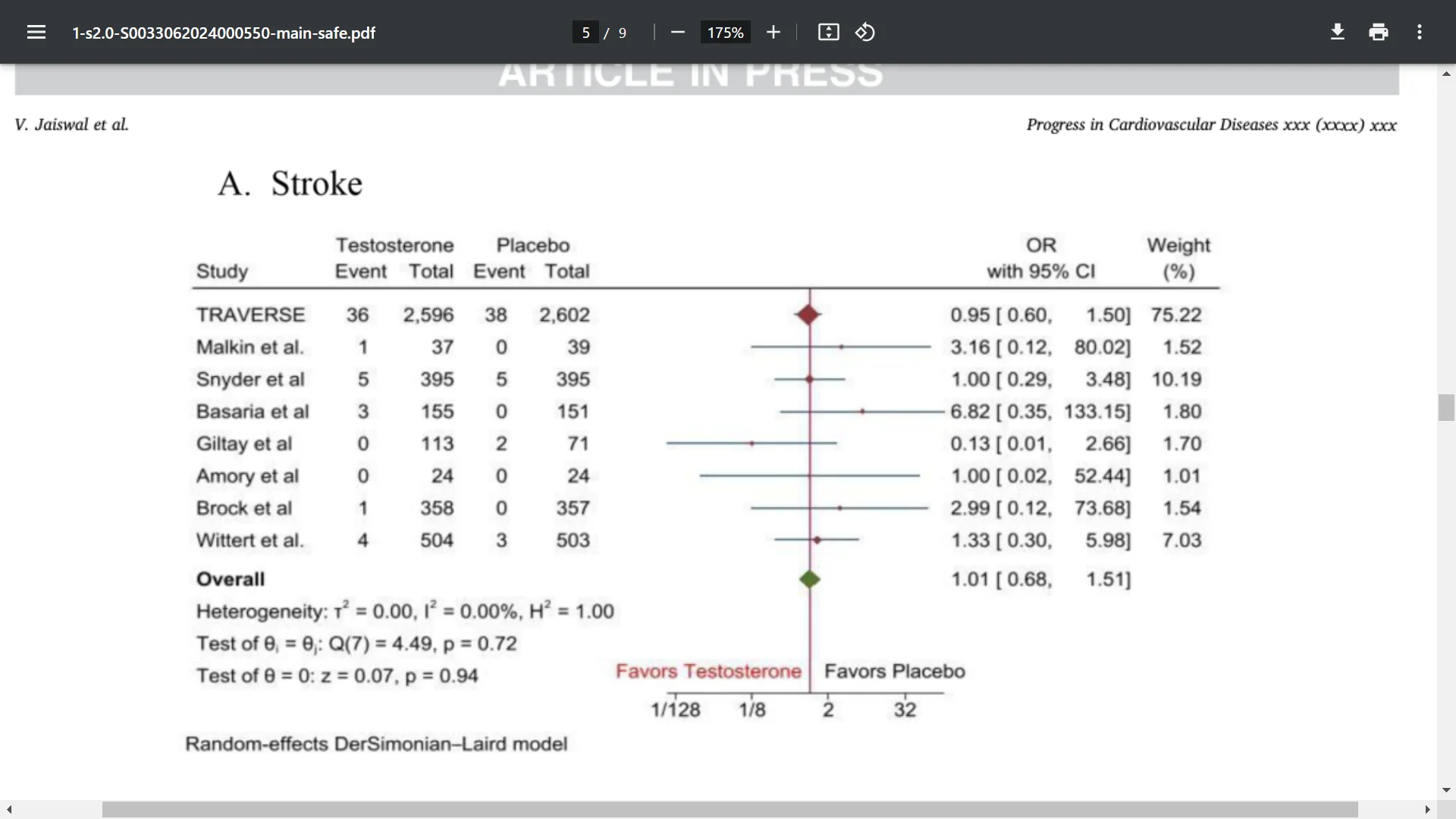This screenshot has width=1456, height=819.
Task: Click the author 'V. Jaiswal et al.' header
Action: (71, 124)
